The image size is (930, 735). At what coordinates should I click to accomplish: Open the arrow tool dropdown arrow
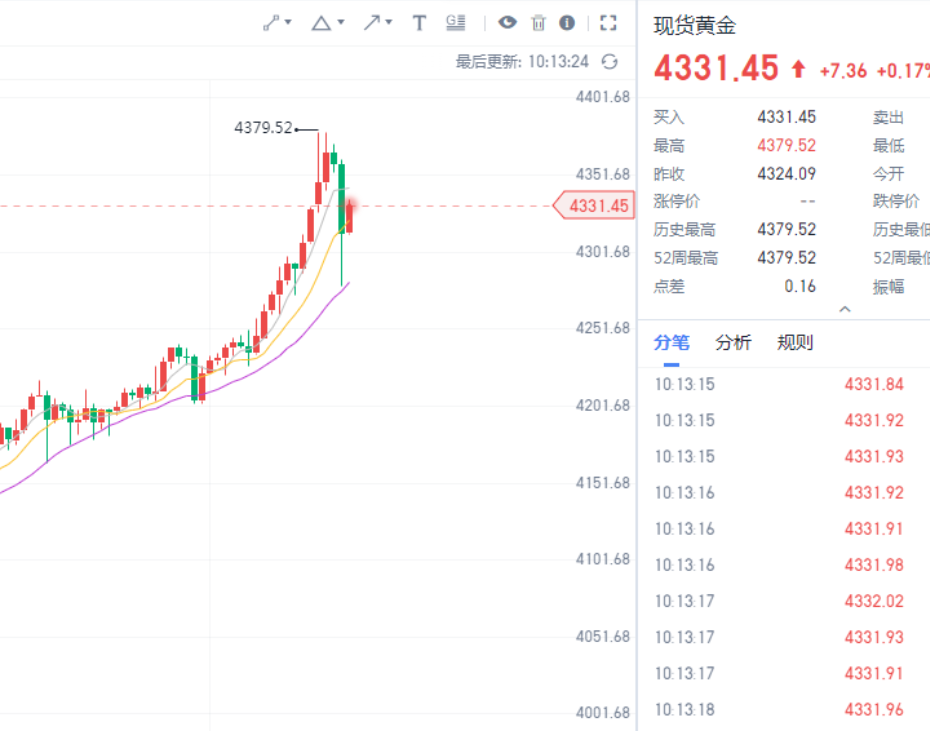(x=389, y=23)
